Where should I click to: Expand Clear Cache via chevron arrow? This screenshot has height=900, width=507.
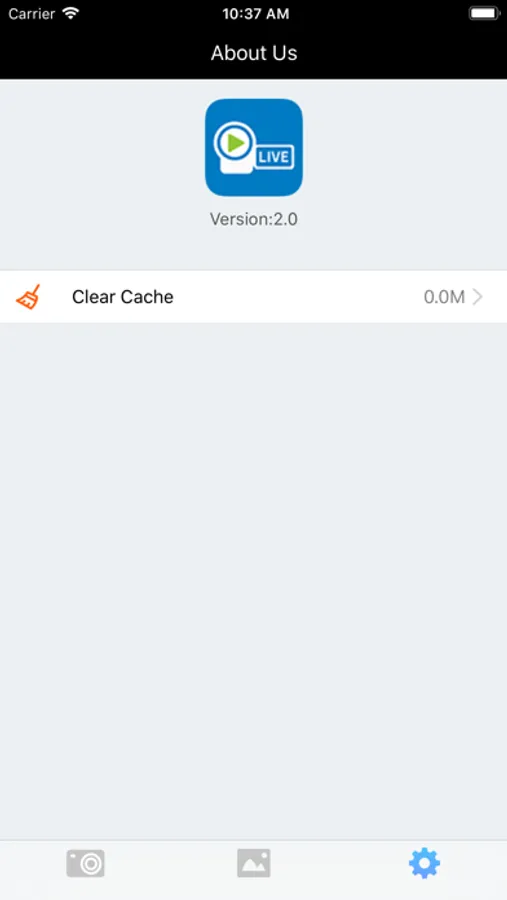click(477, 297)
